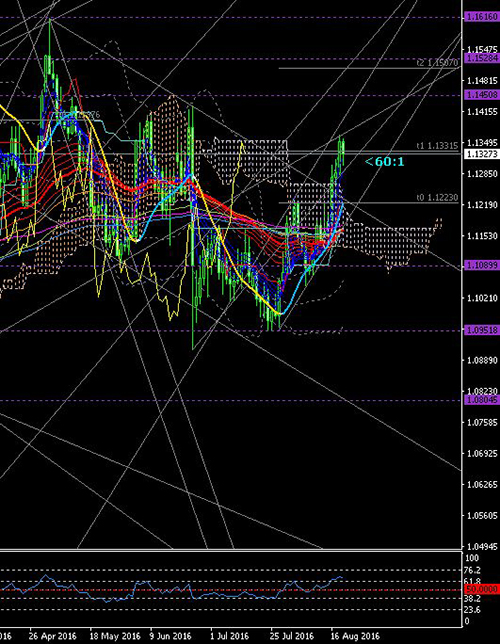Image resolution: width=500 pixels, height=644 pixels.
Task: Click the t0 1.12230 target label
Action: click(437, 198)
